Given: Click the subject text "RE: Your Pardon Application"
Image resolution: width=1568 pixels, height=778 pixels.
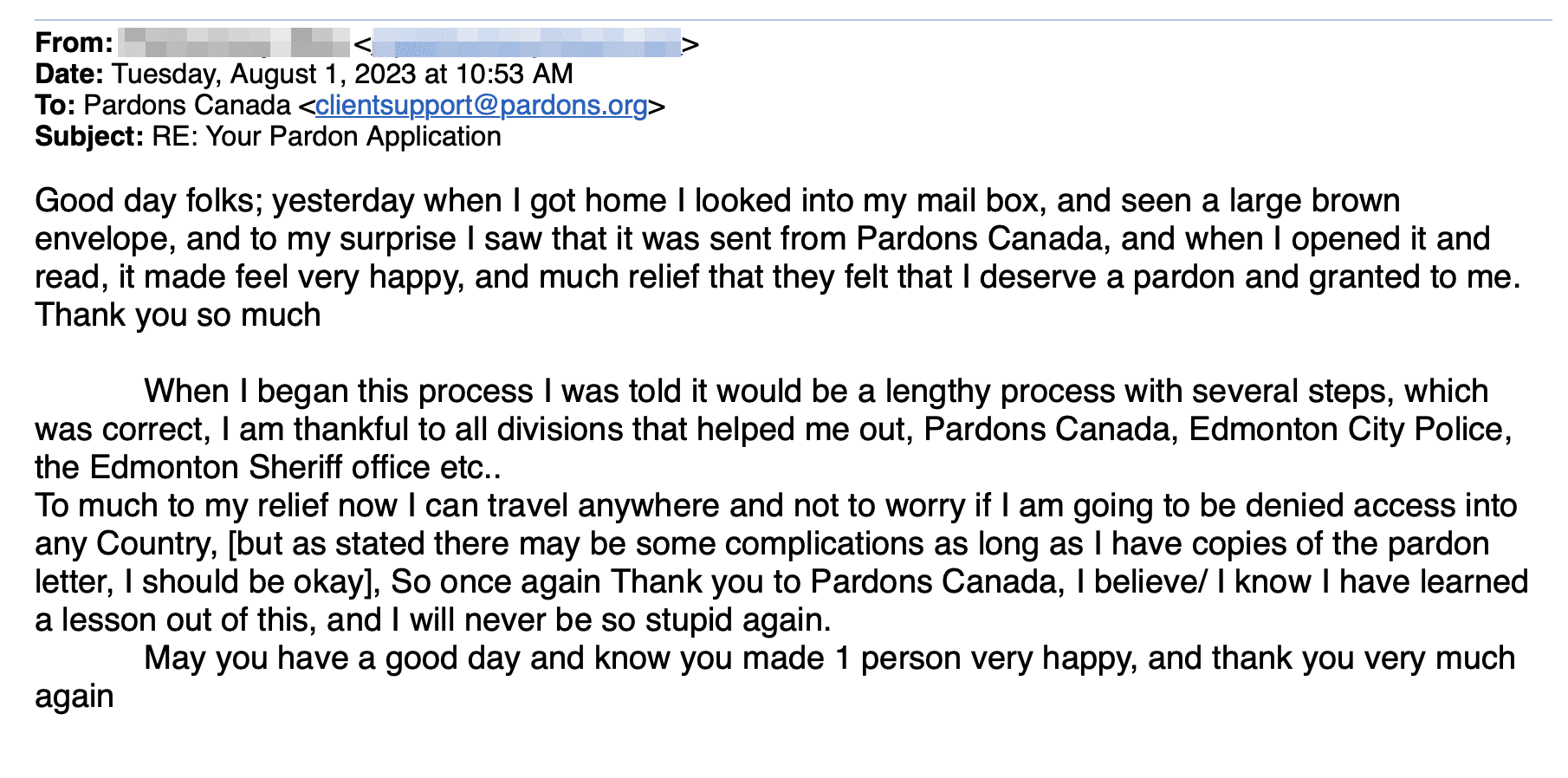Looking at the screenshot, I should coord(327,137).
